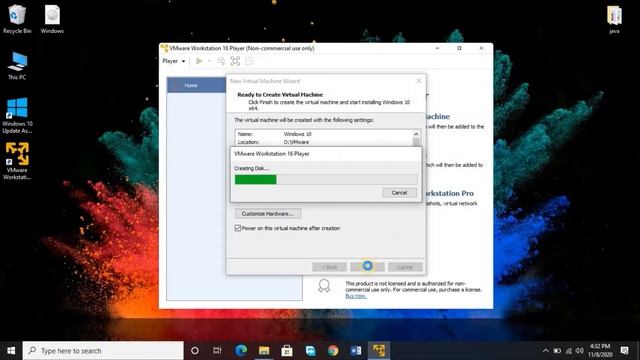This screenshot has width=640, height=360.
Task: Click the network tray icon
Action: click(568, 351)
